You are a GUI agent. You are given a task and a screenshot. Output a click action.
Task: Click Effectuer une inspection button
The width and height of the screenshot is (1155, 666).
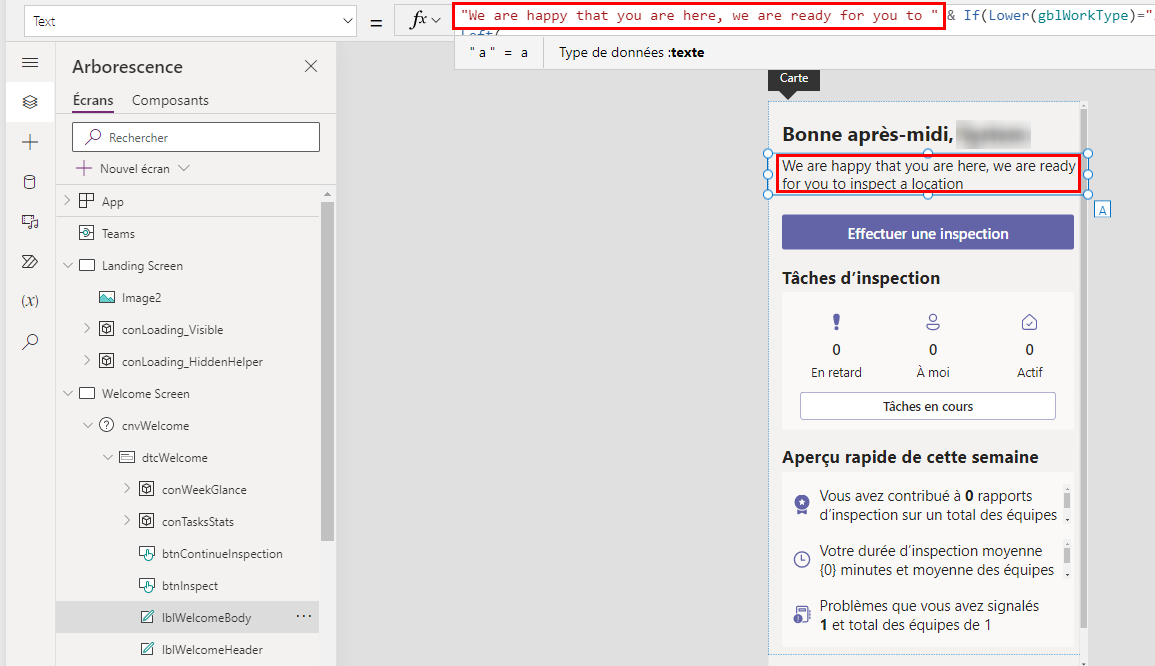click(927, 233)
